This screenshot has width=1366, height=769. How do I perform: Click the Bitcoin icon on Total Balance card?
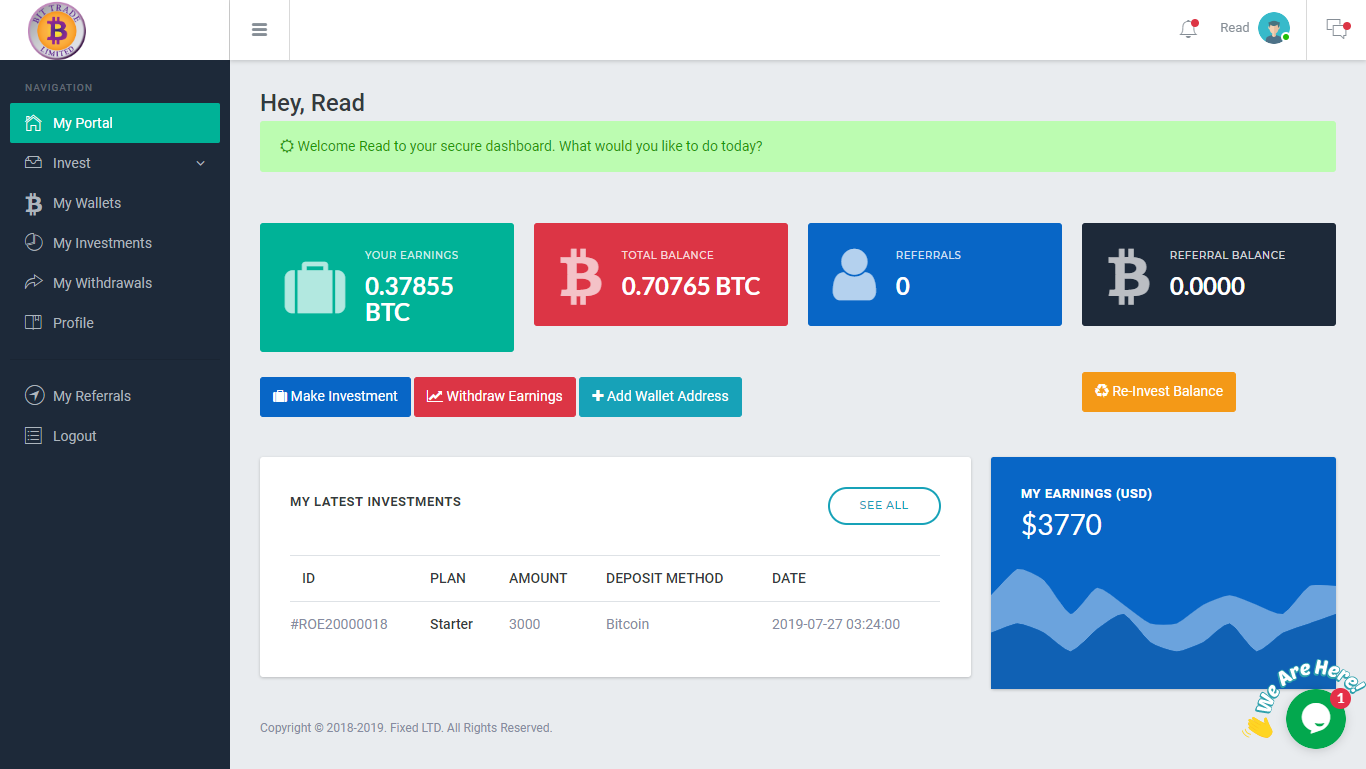pyautogui.click(x=581, y=276)
